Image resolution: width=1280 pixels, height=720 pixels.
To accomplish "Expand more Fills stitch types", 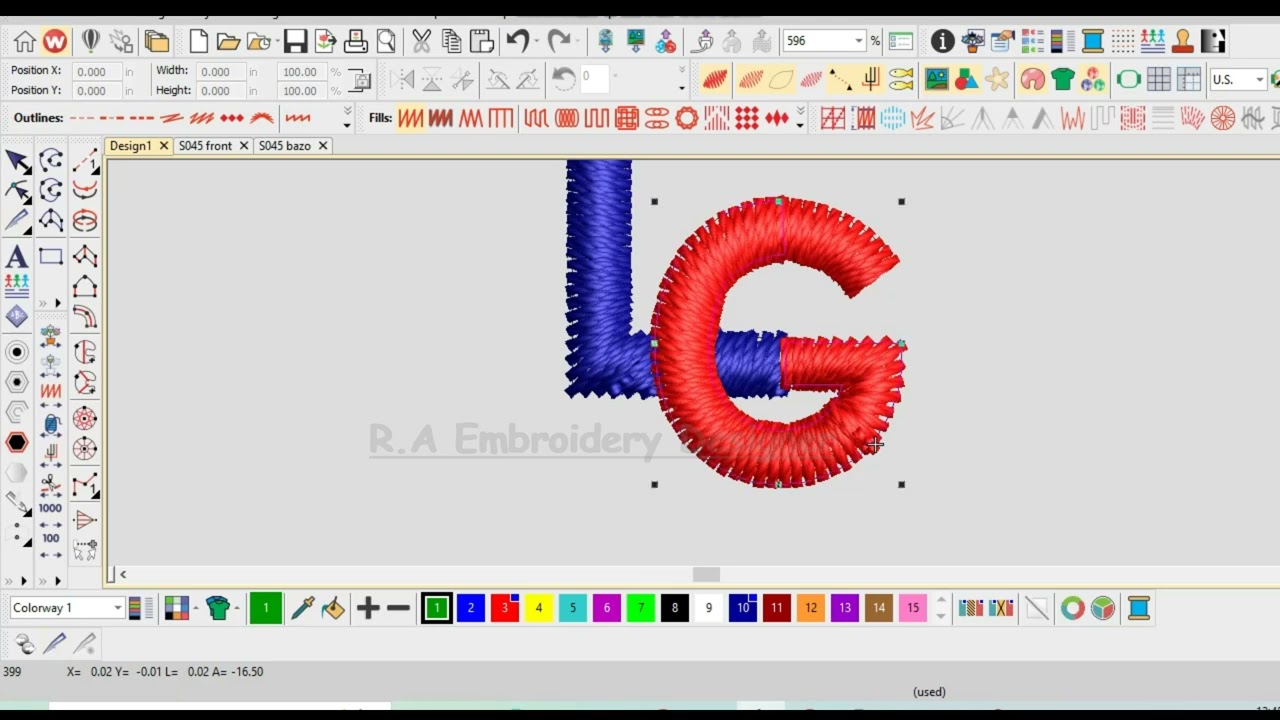I will (x=800, y=118).
